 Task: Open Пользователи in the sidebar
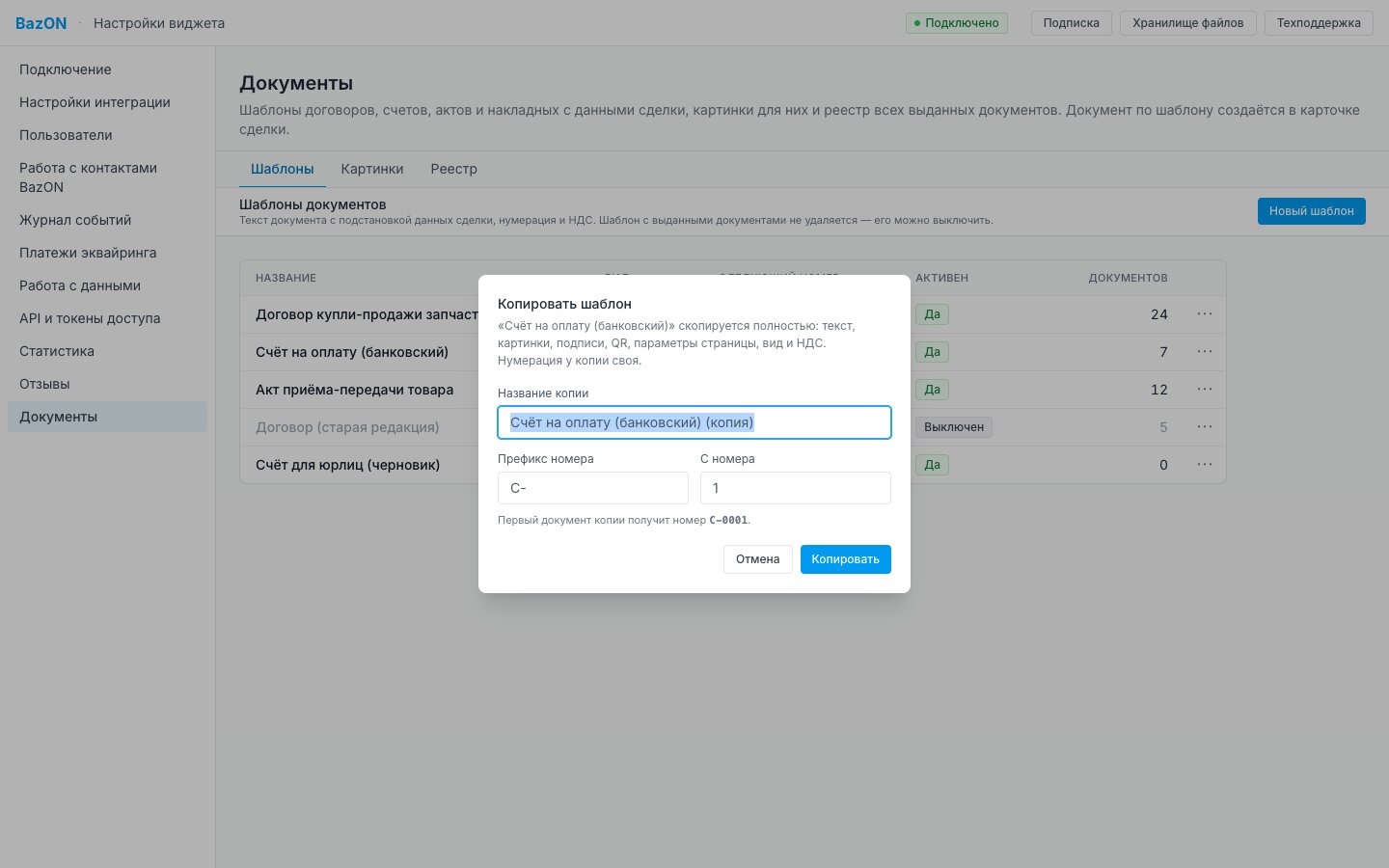[x=107, y=135]
